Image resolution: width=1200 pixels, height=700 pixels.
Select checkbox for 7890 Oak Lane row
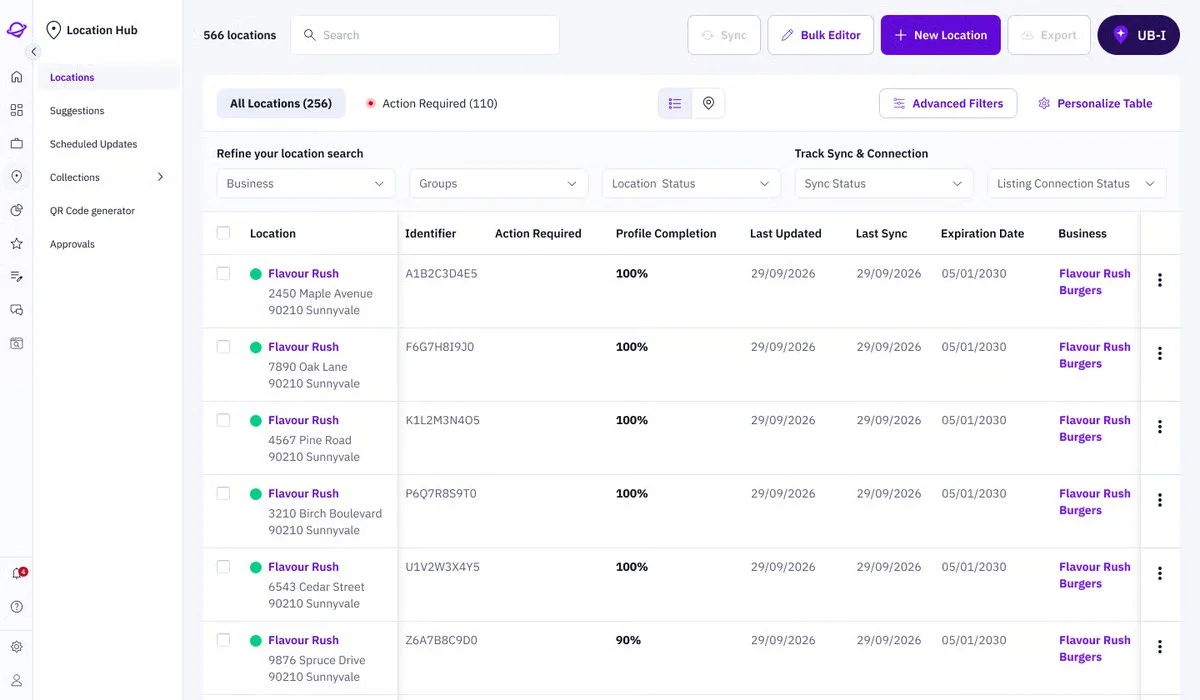[x=223, y=346]
